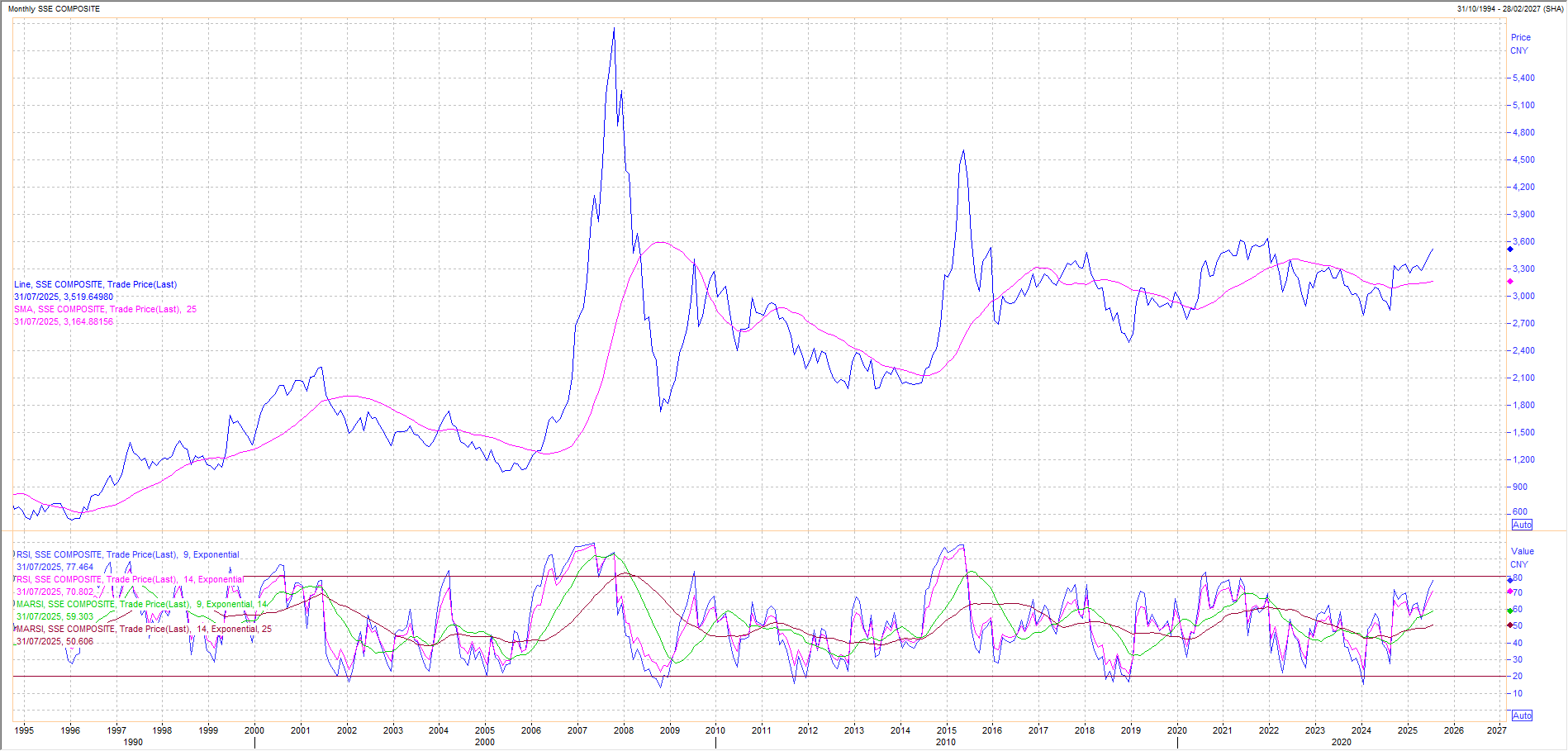
Task: Click the magenta RSI 14 marker diamond near 70
Action: pos(1510,592)
